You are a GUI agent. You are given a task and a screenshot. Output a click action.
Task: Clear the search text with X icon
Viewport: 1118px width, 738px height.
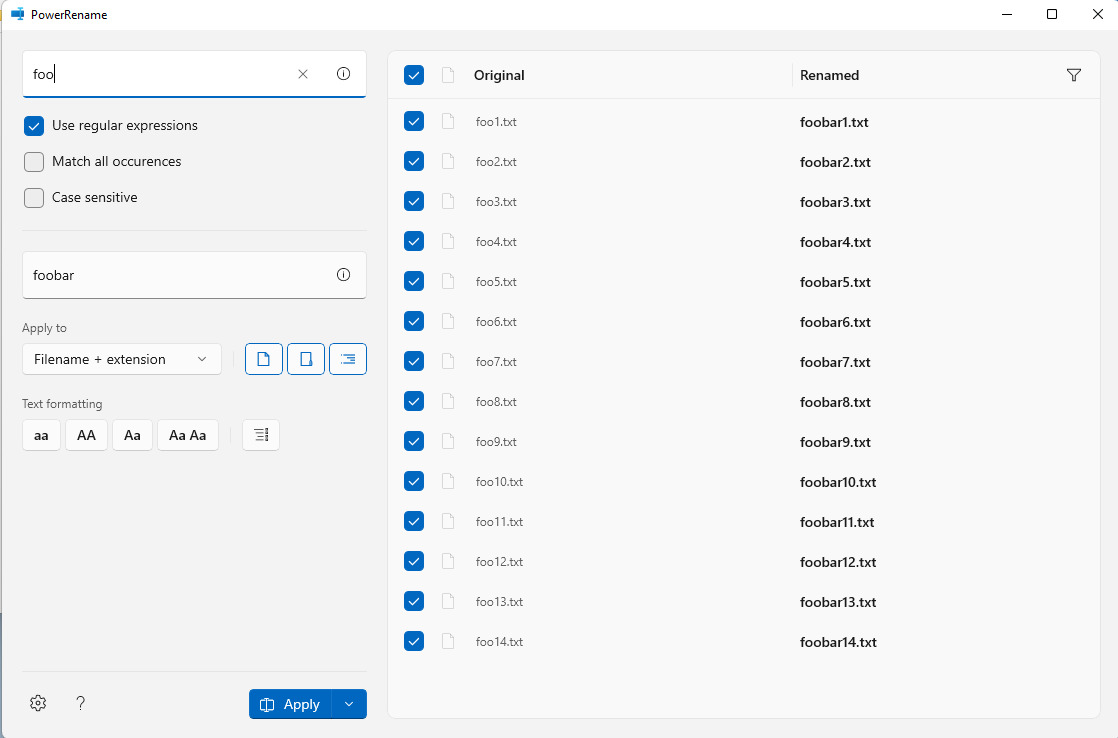coord(303,74)
